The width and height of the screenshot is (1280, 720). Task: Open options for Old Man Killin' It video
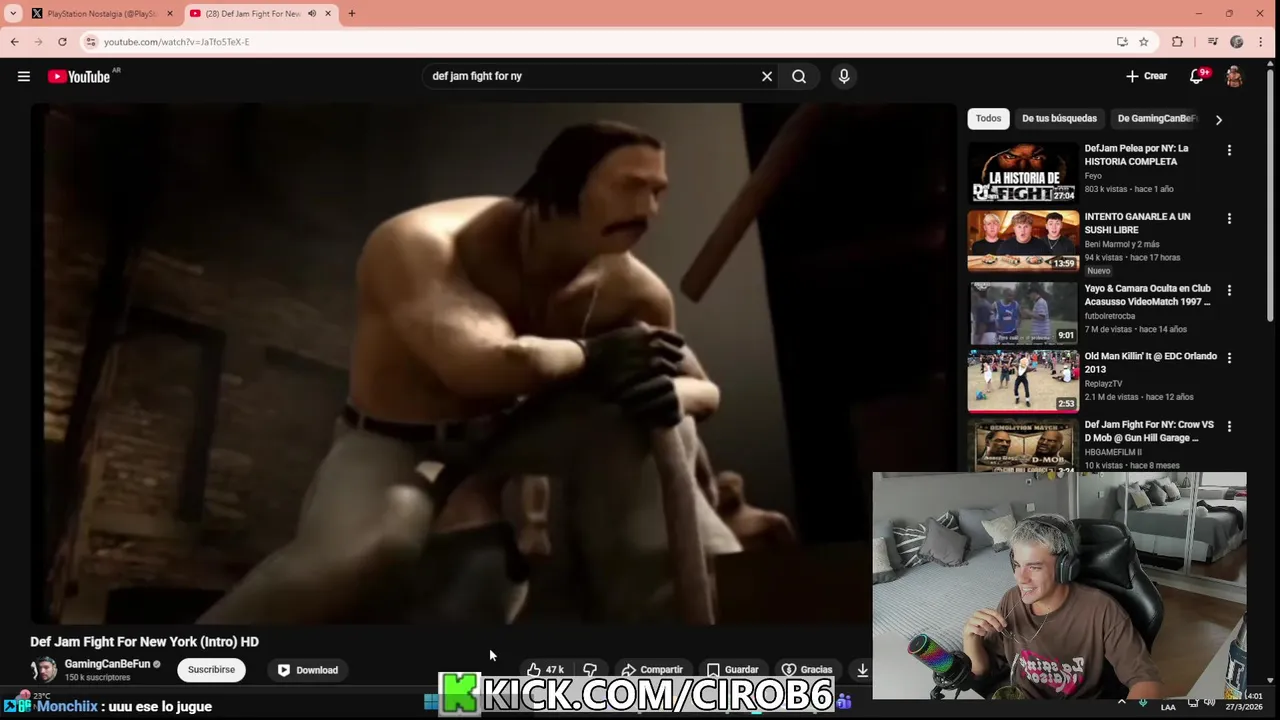pyautogui.click(x=1229, y=357)
